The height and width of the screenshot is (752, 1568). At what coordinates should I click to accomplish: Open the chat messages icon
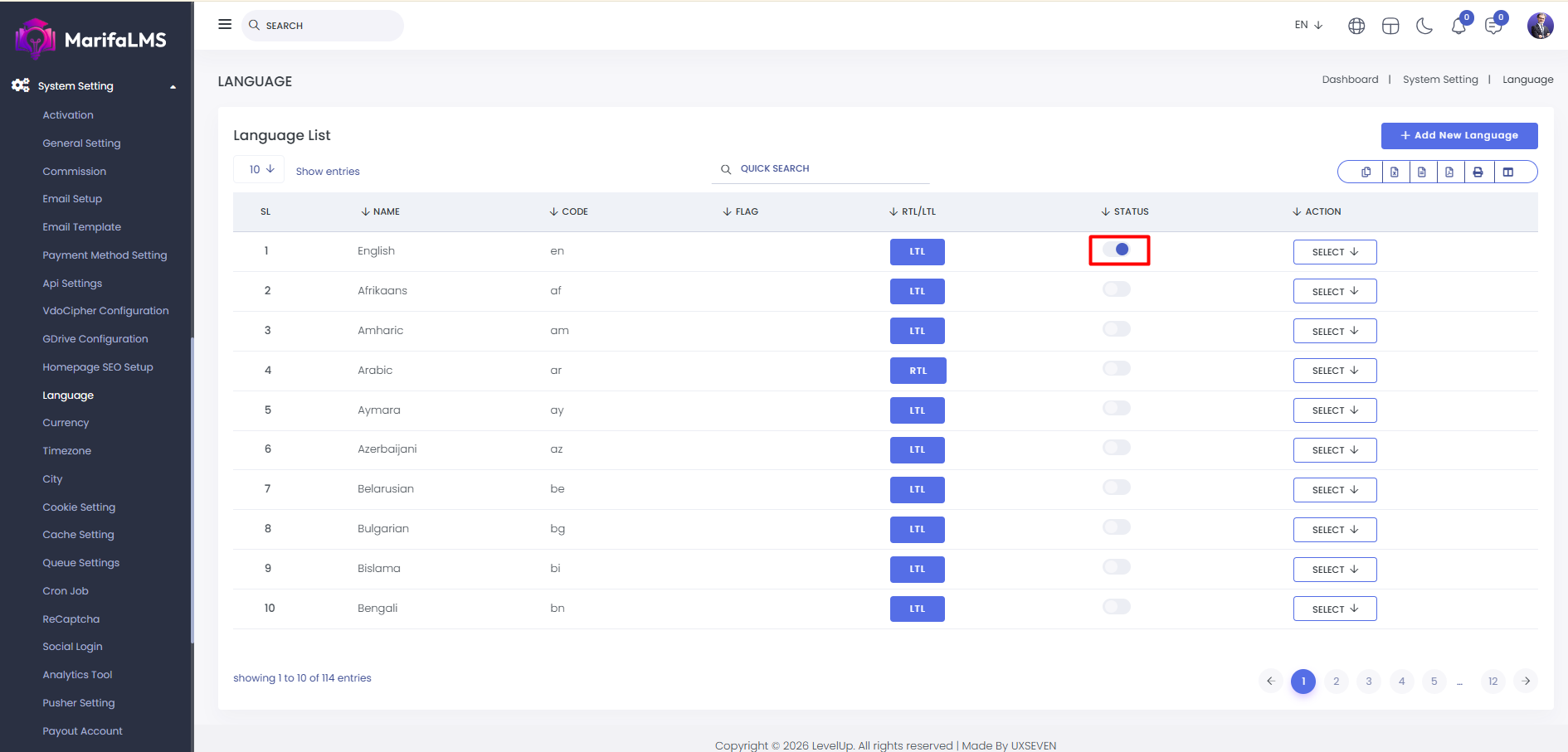tap(1493, 27)
